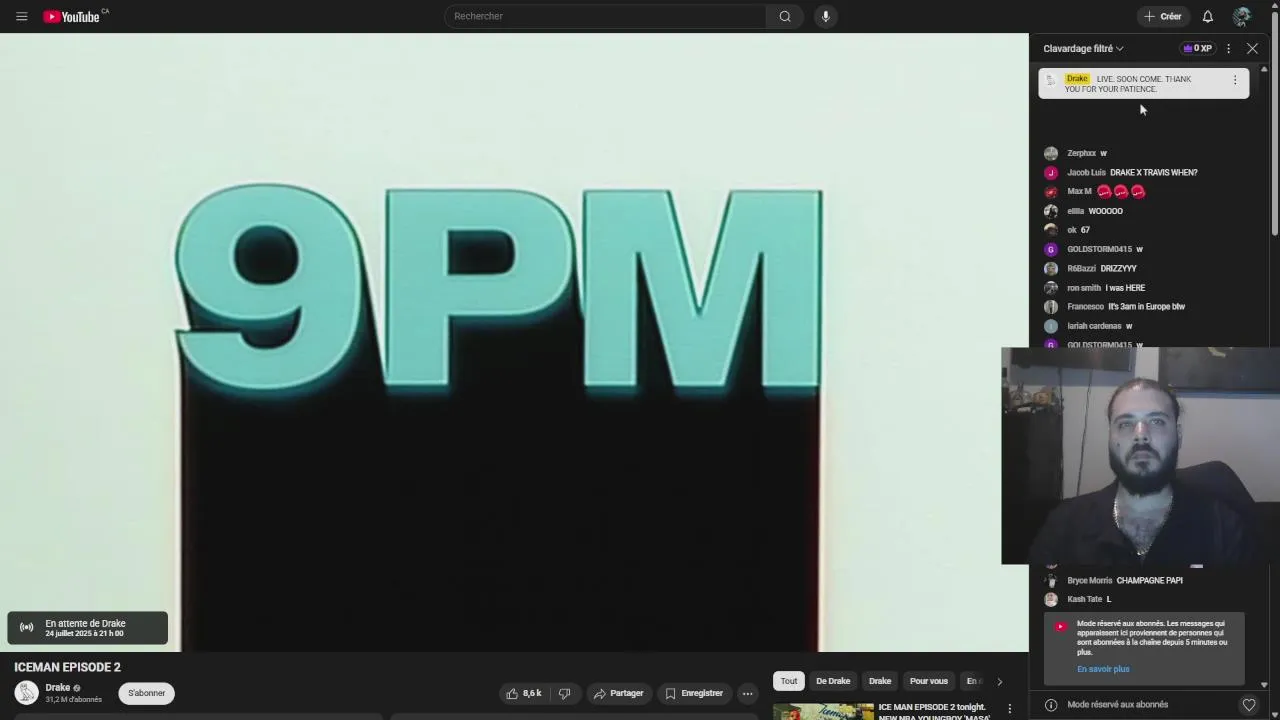This screenshot has width=1280, height=720.
Task: Focus the Rechercher search field
Action: [x=605, y=16]
